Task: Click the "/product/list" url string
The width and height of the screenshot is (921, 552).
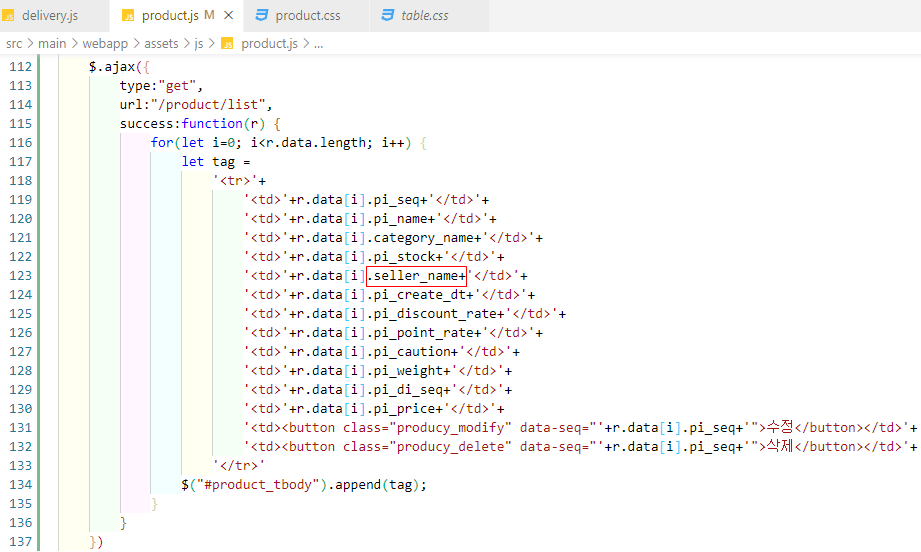Action: pyautogui.click(x=208, y=105)
